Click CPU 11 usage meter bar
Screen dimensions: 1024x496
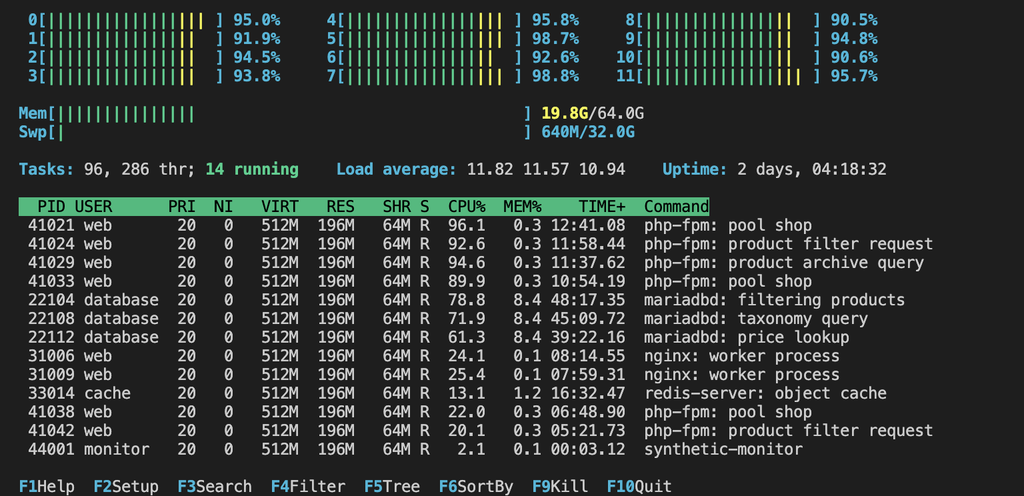click(728, 76)
